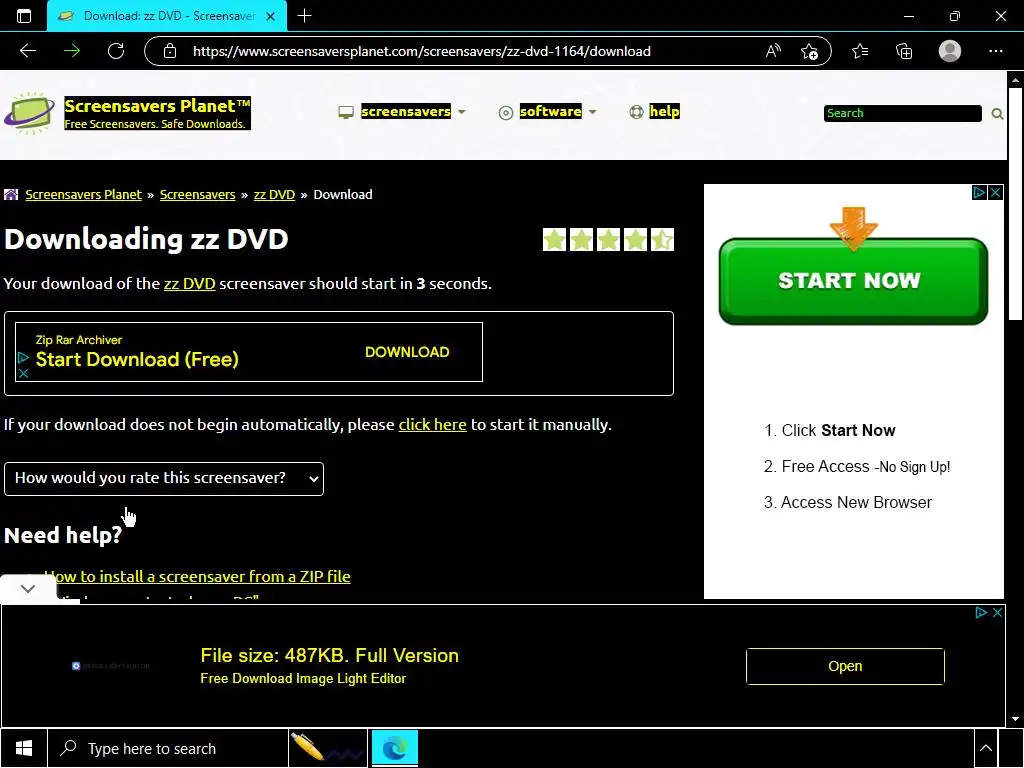
Task: Click 'click here' to start manually
Action: [432, 424]
